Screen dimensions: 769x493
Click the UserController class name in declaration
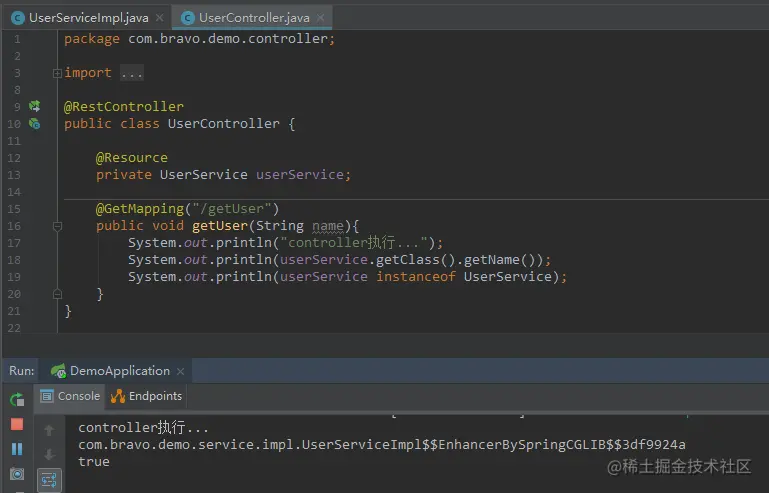[224, 124]
